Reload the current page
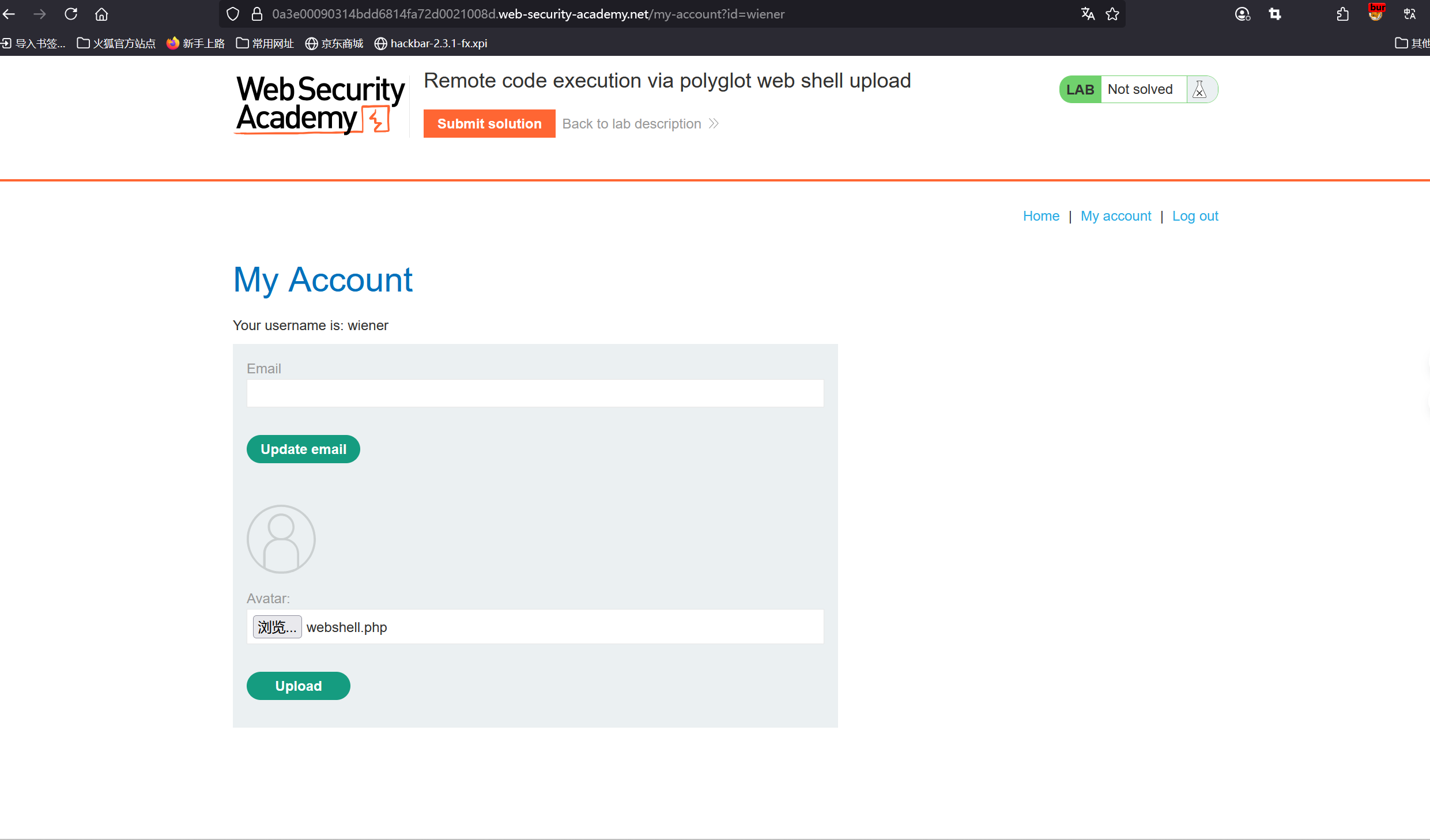Image resolution: width=1430 pixels, height=840 pixels. pos(71,14)
